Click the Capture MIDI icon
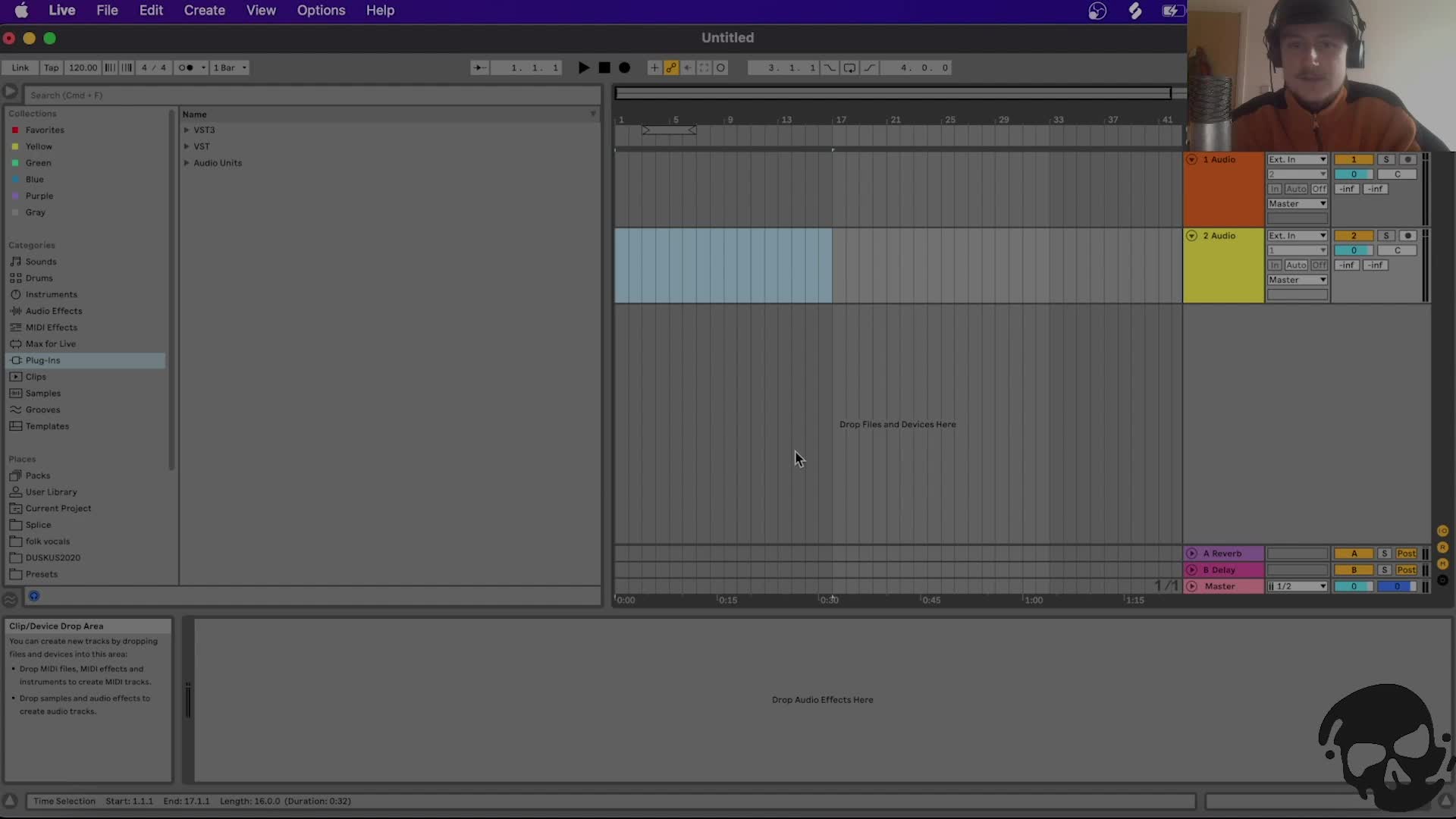The width and height of the screenshot is (1456, 819). 704,67
